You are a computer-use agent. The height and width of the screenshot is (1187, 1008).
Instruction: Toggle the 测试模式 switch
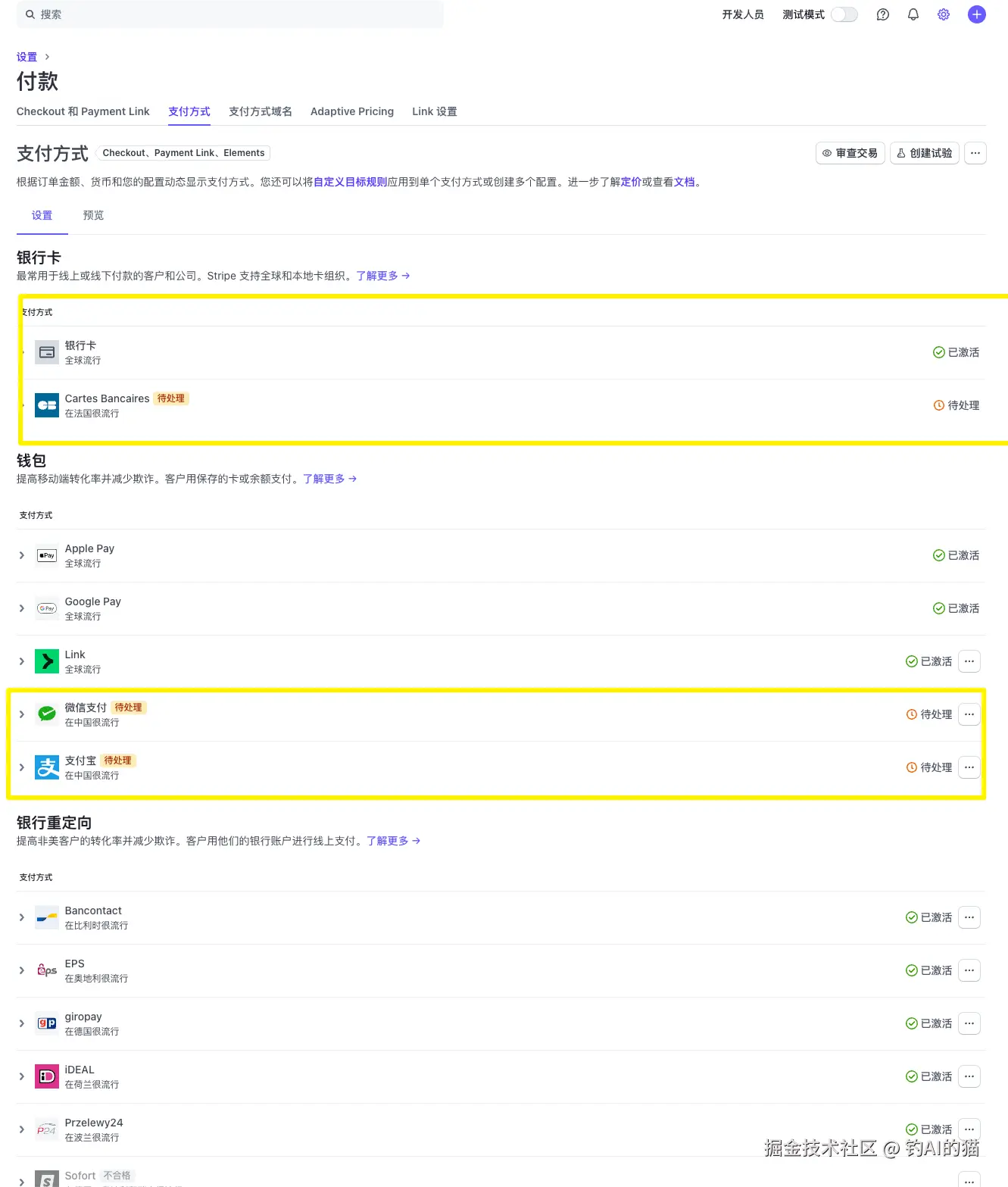point(843,14)
